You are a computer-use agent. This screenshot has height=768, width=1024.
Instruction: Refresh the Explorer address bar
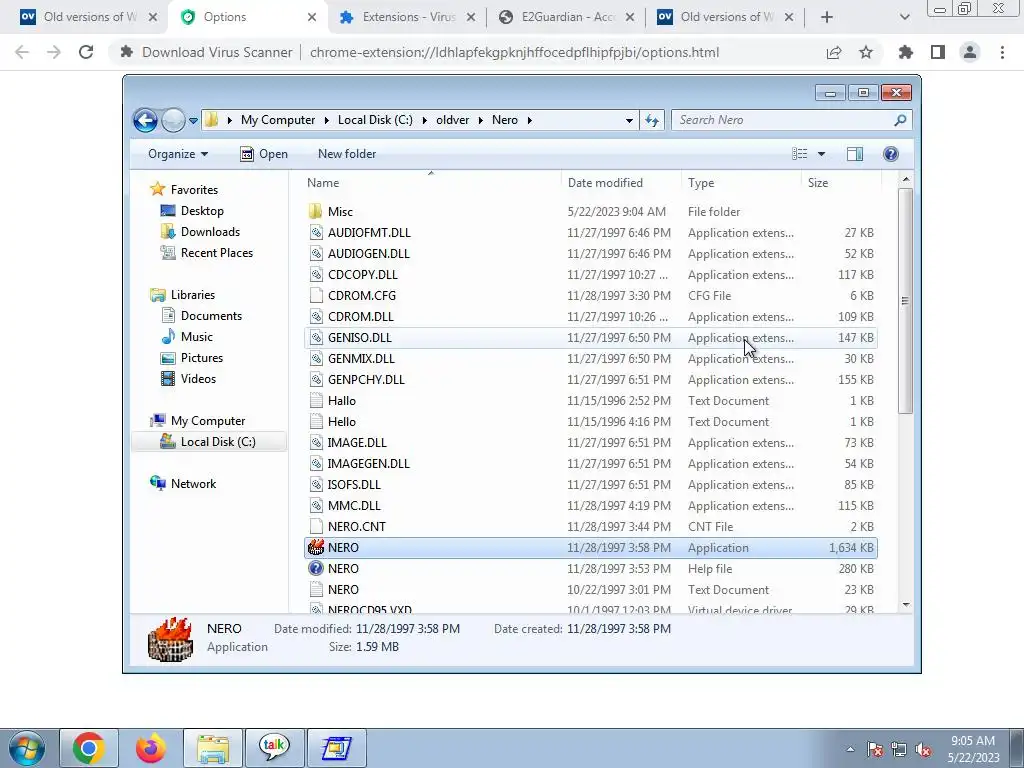[x=652, y=120]
